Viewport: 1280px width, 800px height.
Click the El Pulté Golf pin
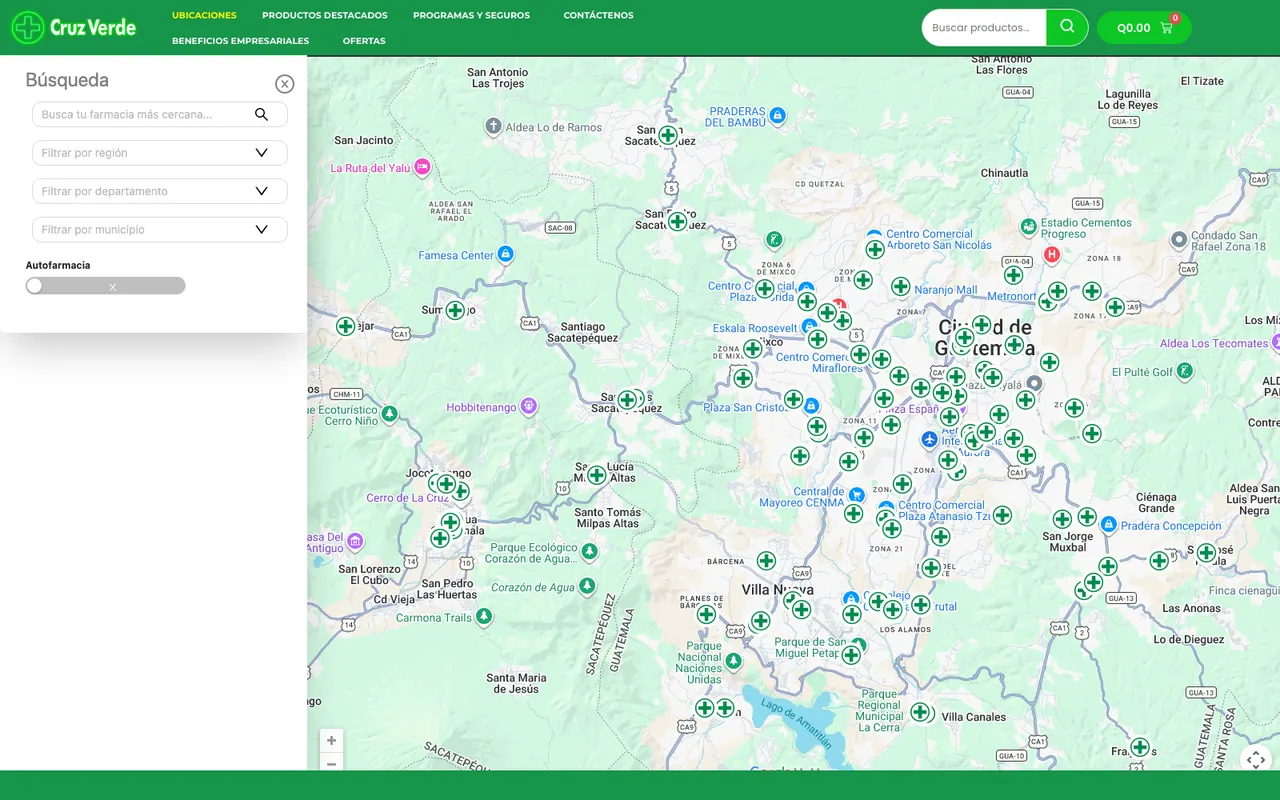click(1184, 371)
